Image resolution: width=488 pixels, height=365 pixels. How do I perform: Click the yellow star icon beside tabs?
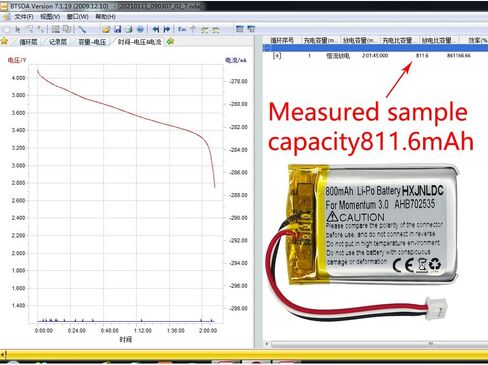tap(4, 41)
